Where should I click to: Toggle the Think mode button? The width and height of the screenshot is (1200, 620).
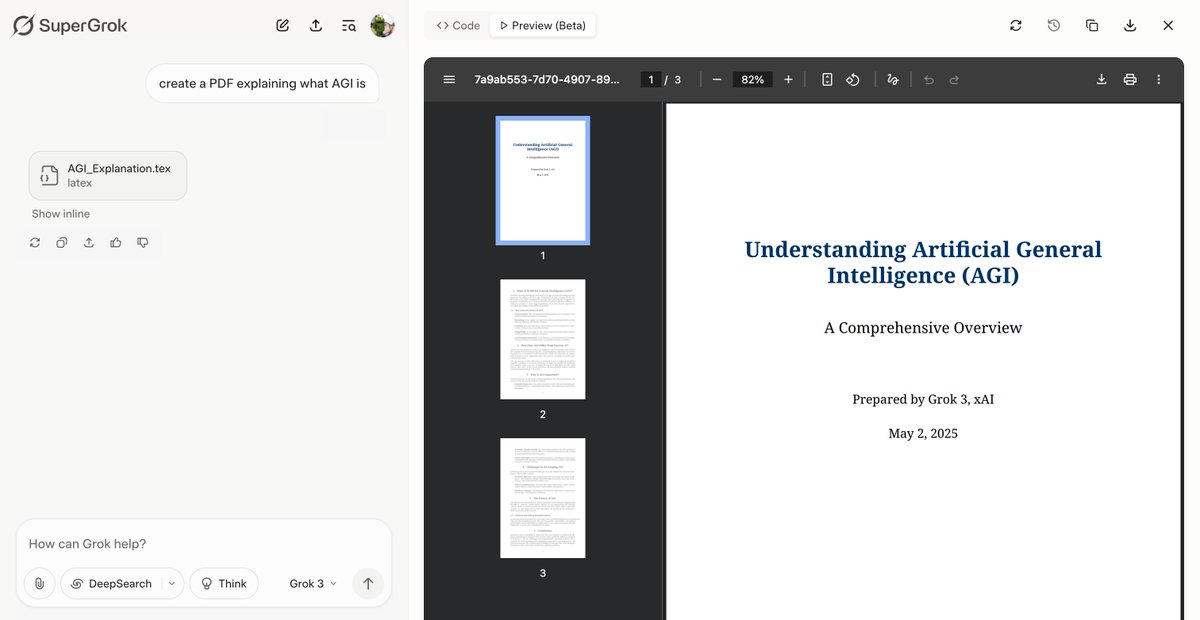(x=224, y=584)
